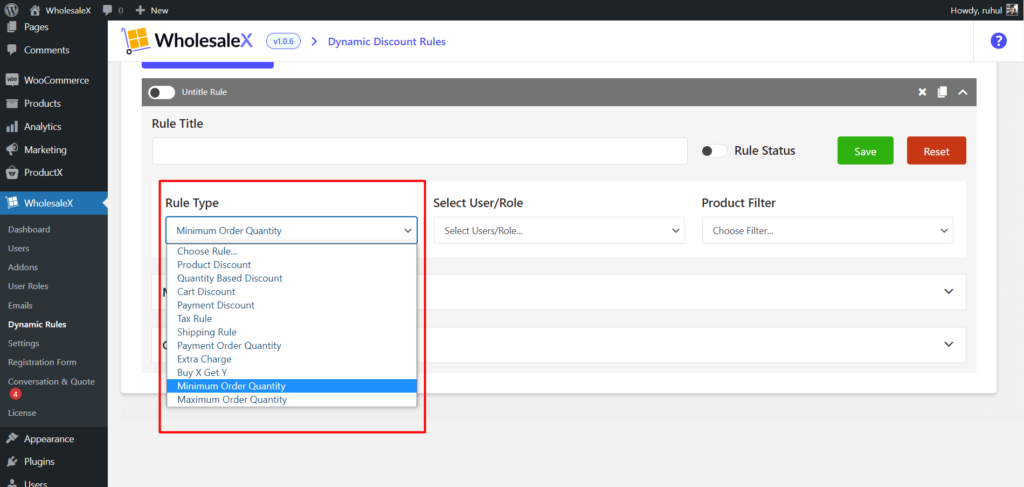The height and width of the screenshot is (487, 1024).
Task: Select Product Discount option
Action: [x=292, y=264]
